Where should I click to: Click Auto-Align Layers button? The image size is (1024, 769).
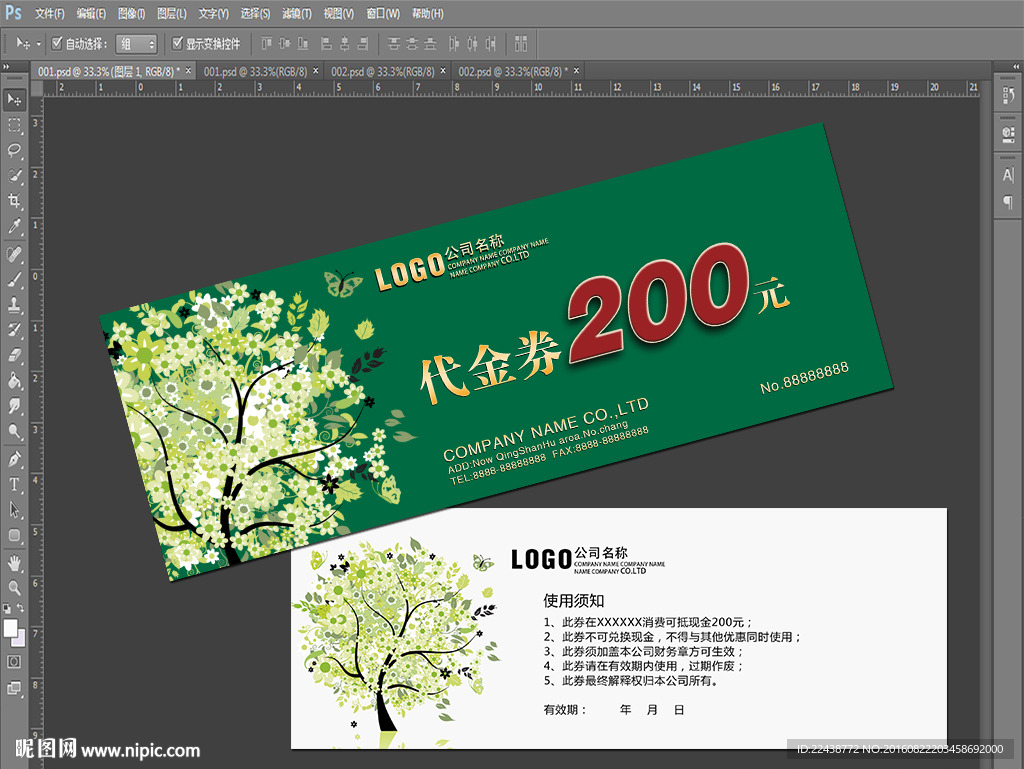[520, 44]
